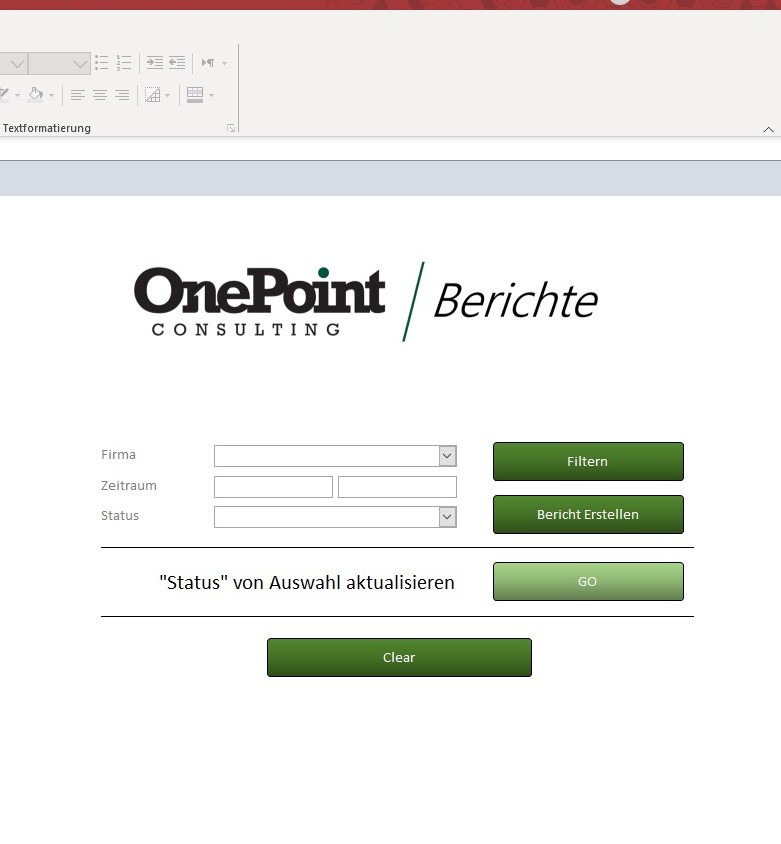Click the Zeitraum label
Image resolution: width=781 pixels, height=844 pixels.
coord(129,486)
